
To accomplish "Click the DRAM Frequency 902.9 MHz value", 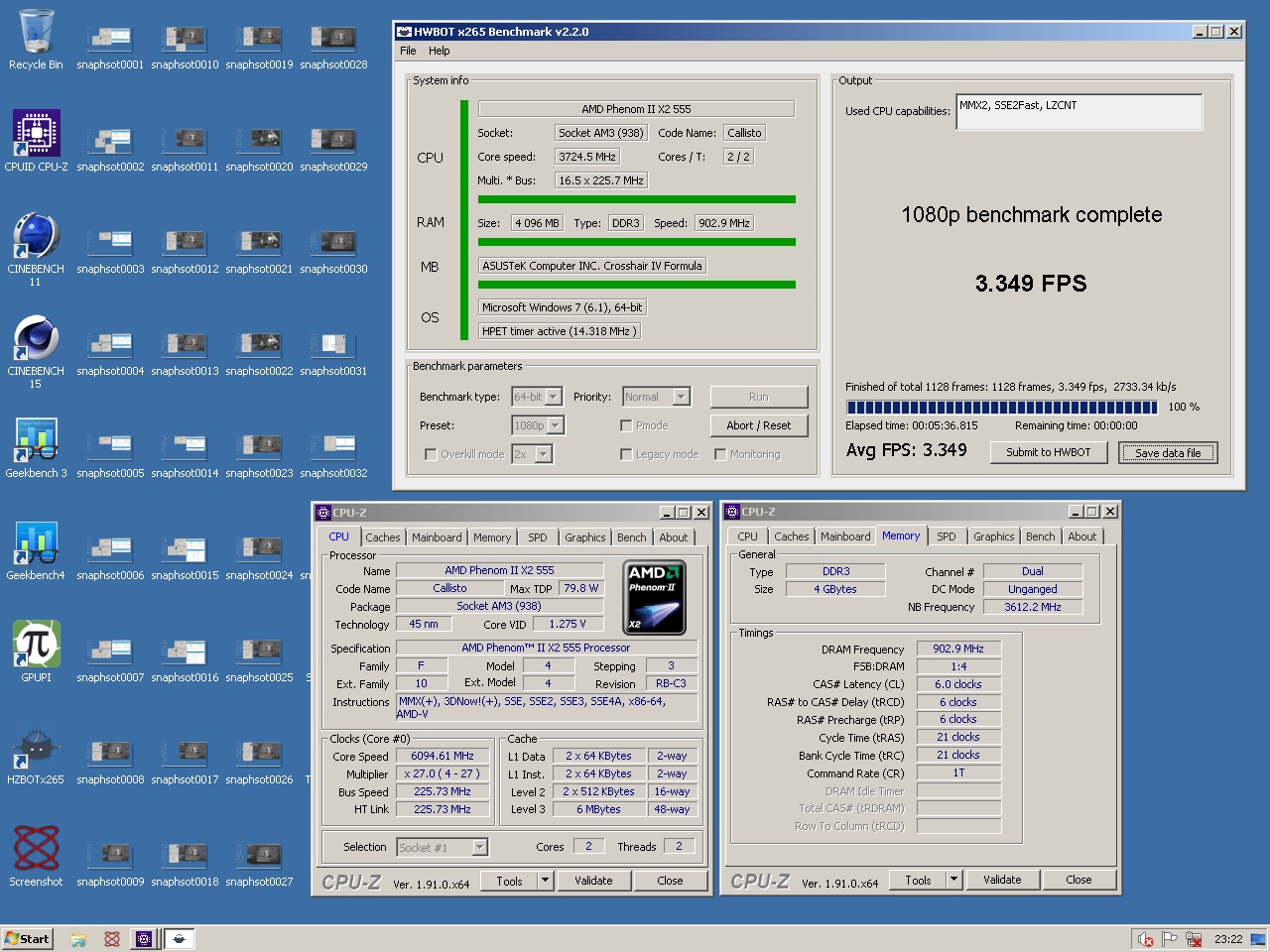I will tap(958, 649).
